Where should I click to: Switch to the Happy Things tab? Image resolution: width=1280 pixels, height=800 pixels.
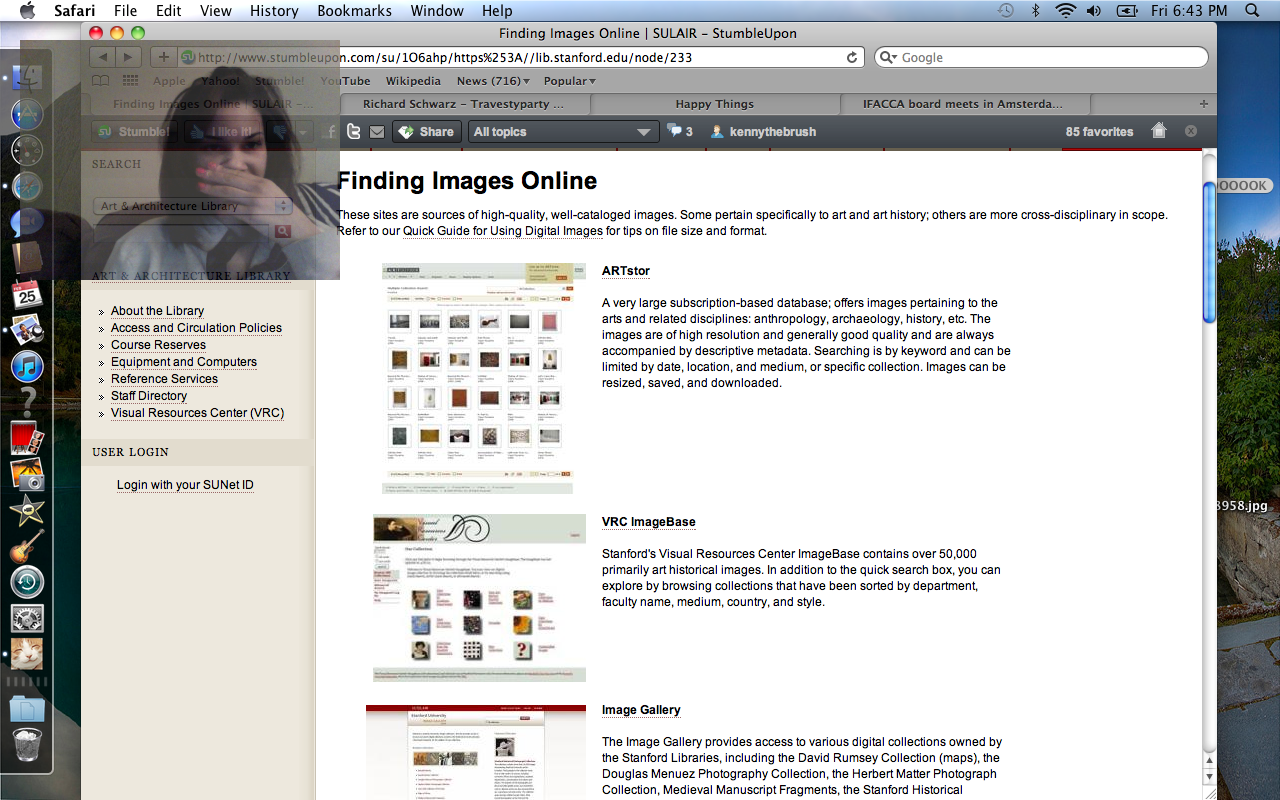[714, 104]
